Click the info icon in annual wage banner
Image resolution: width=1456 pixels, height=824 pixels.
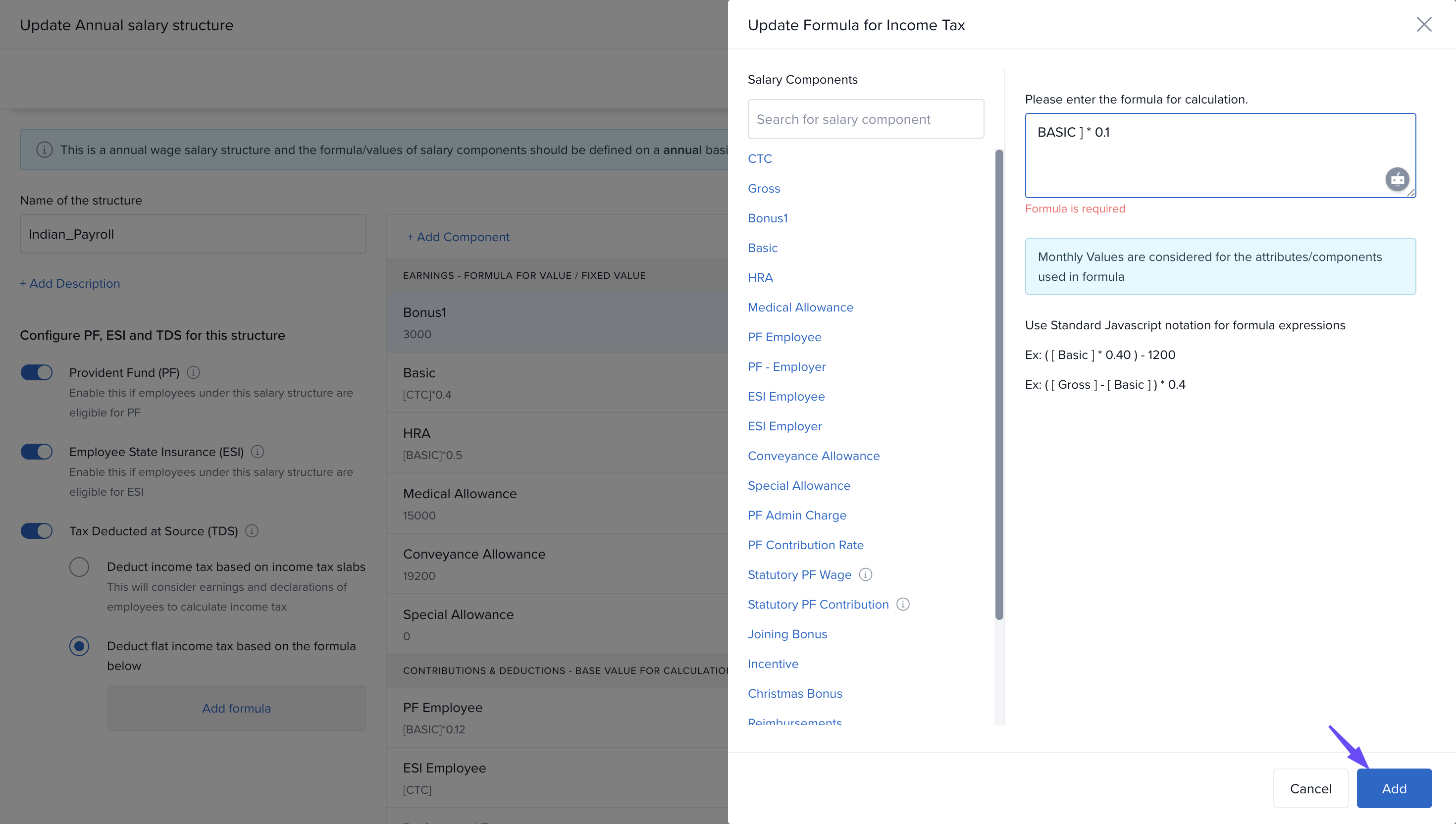point(45,150)
